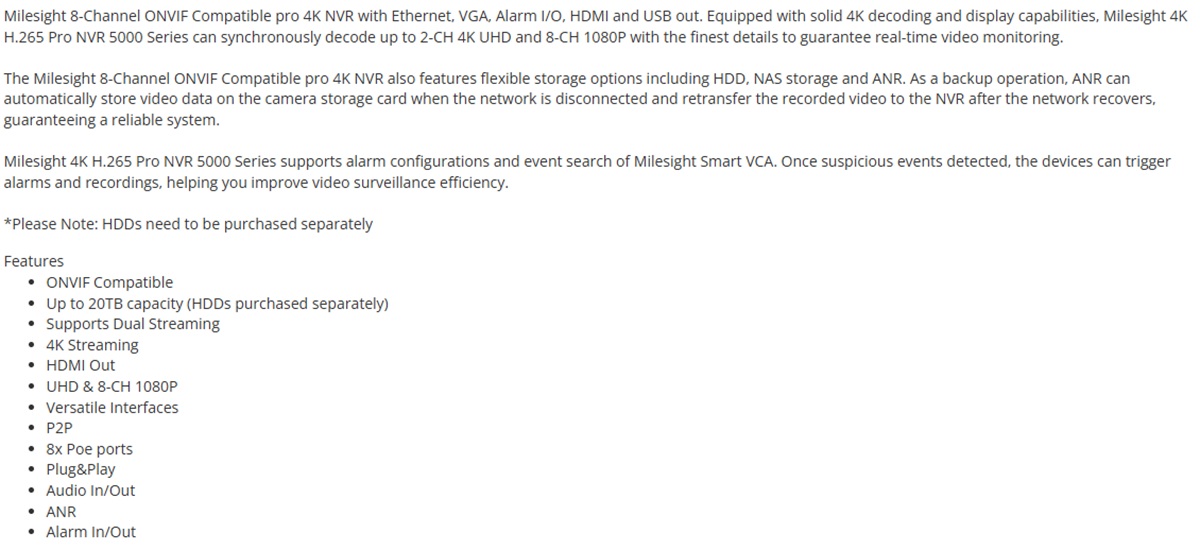The height and width of the screenshot is (550, 1200).
Task: Click the 'Please Note: HDDs' notice line
Action: tap(188, 224)
